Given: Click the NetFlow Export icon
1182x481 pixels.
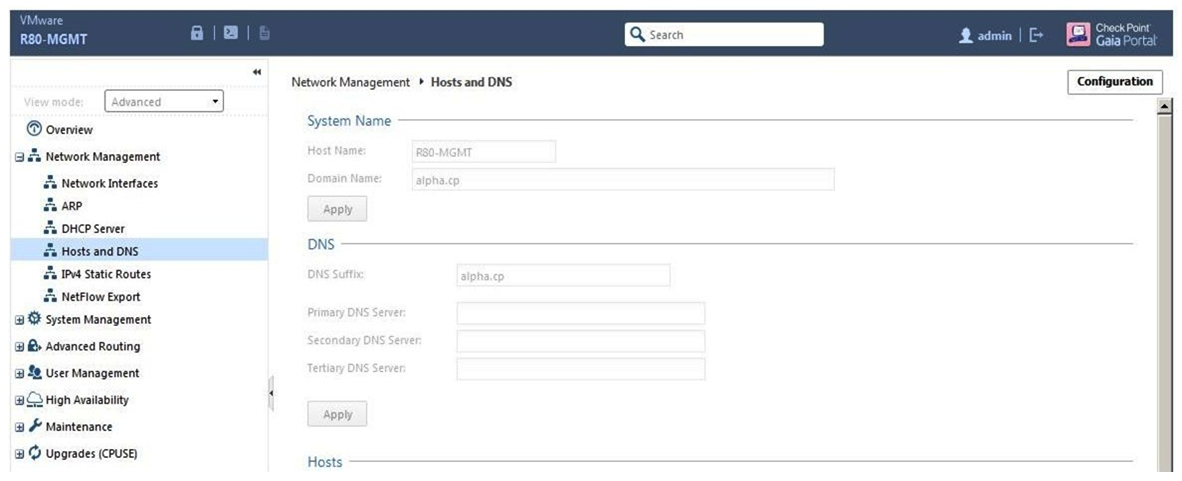Looking at the screenshot, I should coord(51,296).
